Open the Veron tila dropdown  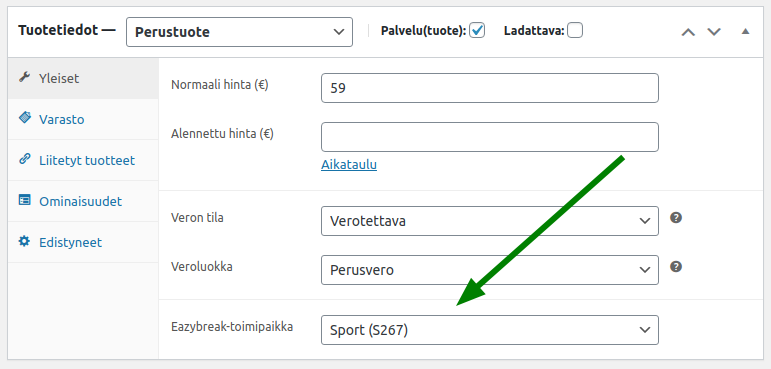tap(490, 221)
